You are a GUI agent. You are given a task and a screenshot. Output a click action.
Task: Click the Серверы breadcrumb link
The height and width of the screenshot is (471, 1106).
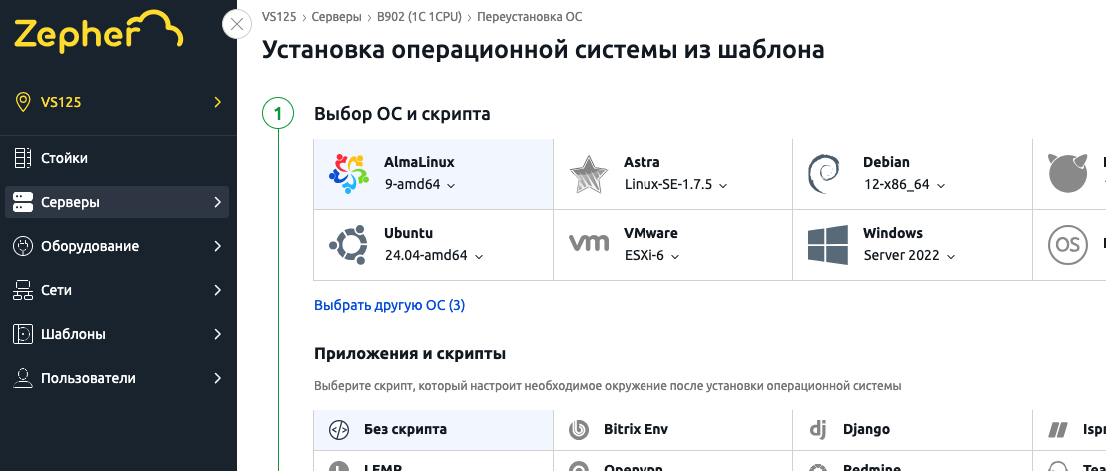pos(336,17)
